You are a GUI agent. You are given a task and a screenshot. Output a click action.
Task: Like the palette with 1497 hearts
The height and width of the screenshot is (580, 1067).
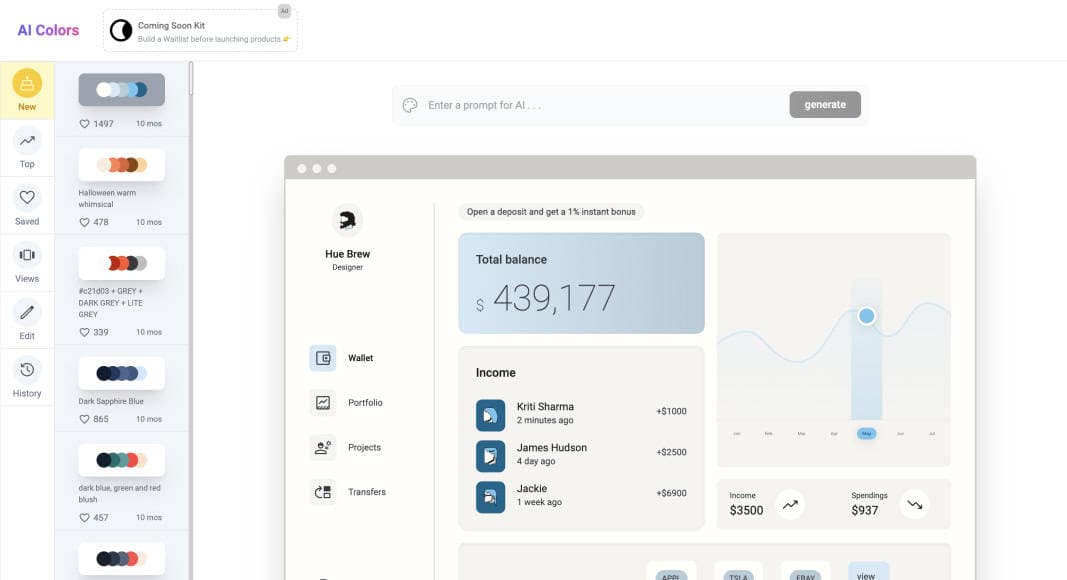pos(85,124)
